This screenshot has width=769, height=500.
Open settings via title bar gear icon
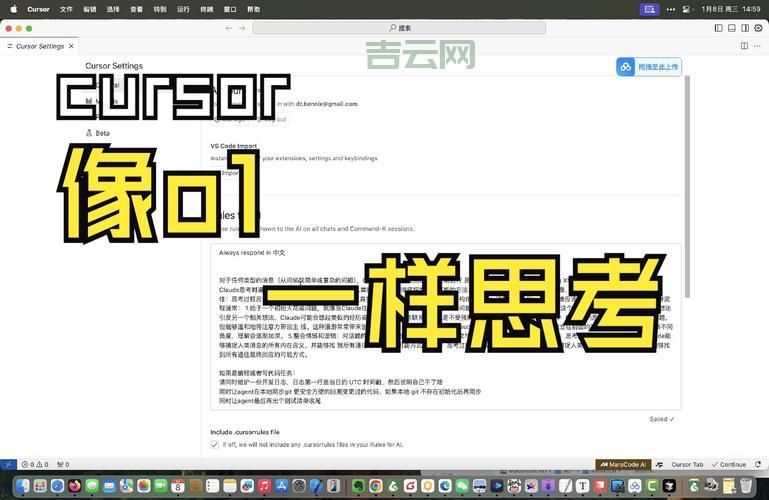coord(758,28)
